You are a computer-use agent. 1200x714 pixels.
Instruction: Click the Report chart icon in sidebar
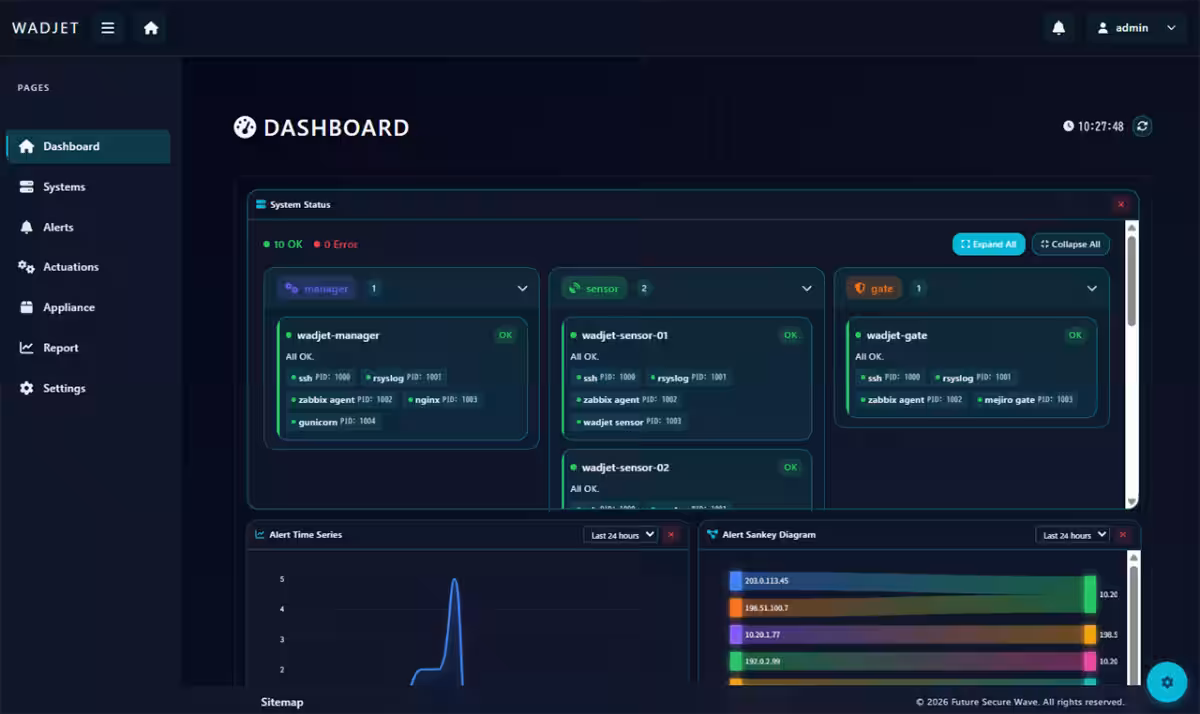[27, 348]
